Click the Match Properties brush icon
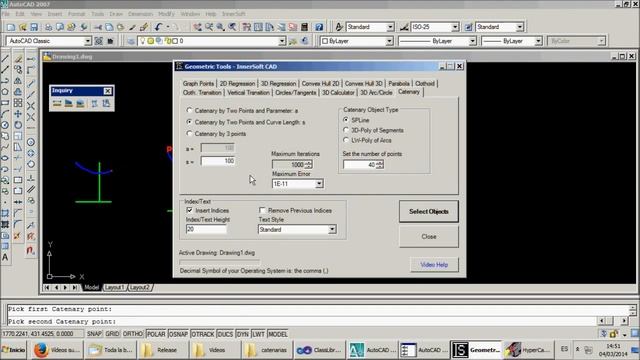The width and height of the screenshot is (640, 360). (132, 27)
